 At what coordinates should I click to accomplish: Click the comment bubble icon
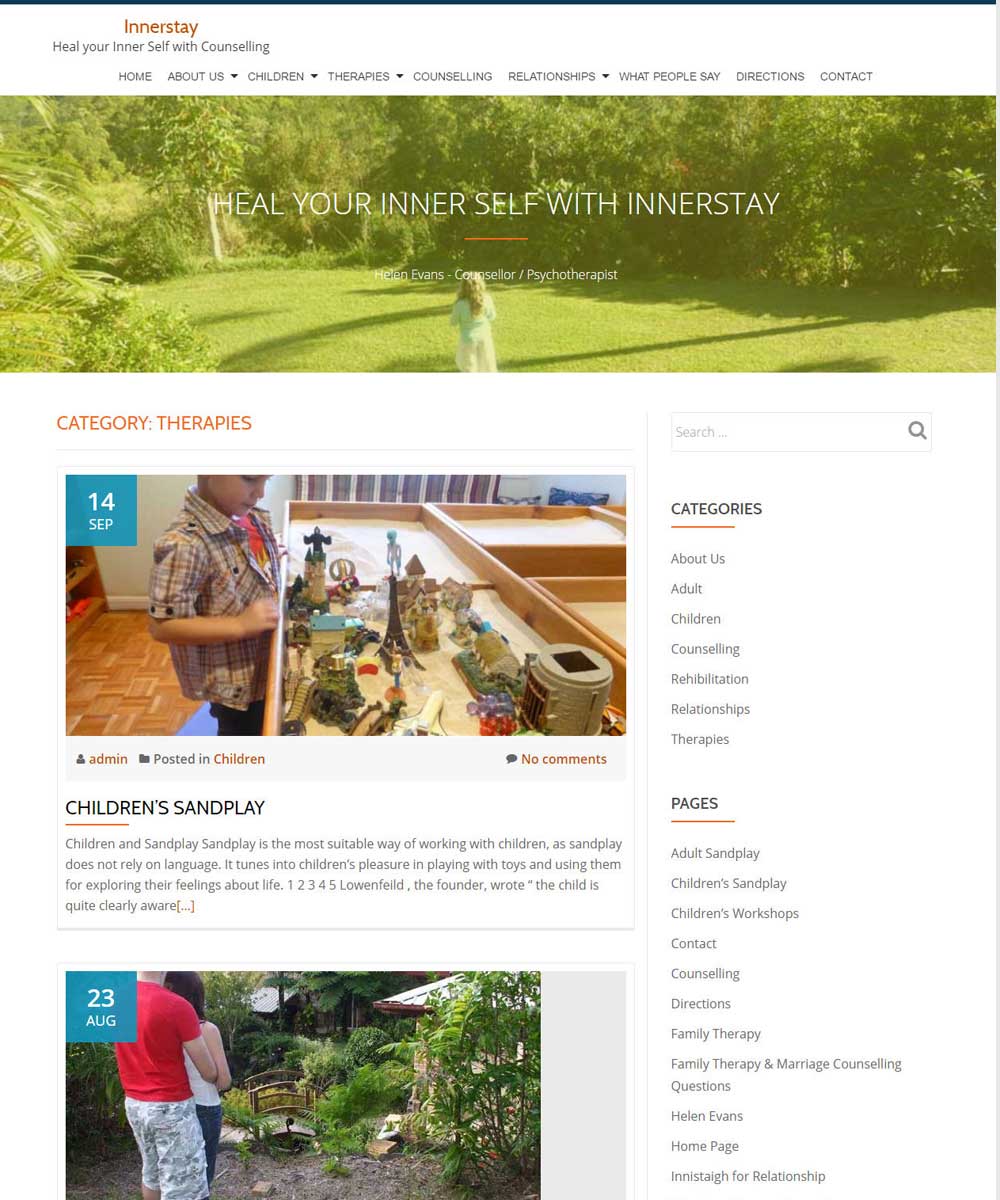(x=512, y=759)
